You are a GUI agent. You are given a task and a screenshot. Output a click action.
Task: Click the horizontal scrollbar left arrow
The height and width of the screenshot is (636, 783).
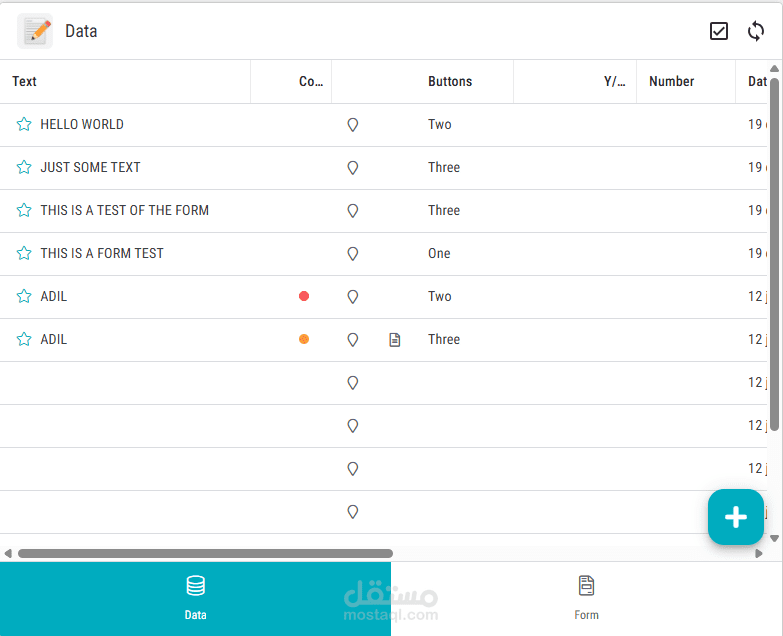point(8,553)
